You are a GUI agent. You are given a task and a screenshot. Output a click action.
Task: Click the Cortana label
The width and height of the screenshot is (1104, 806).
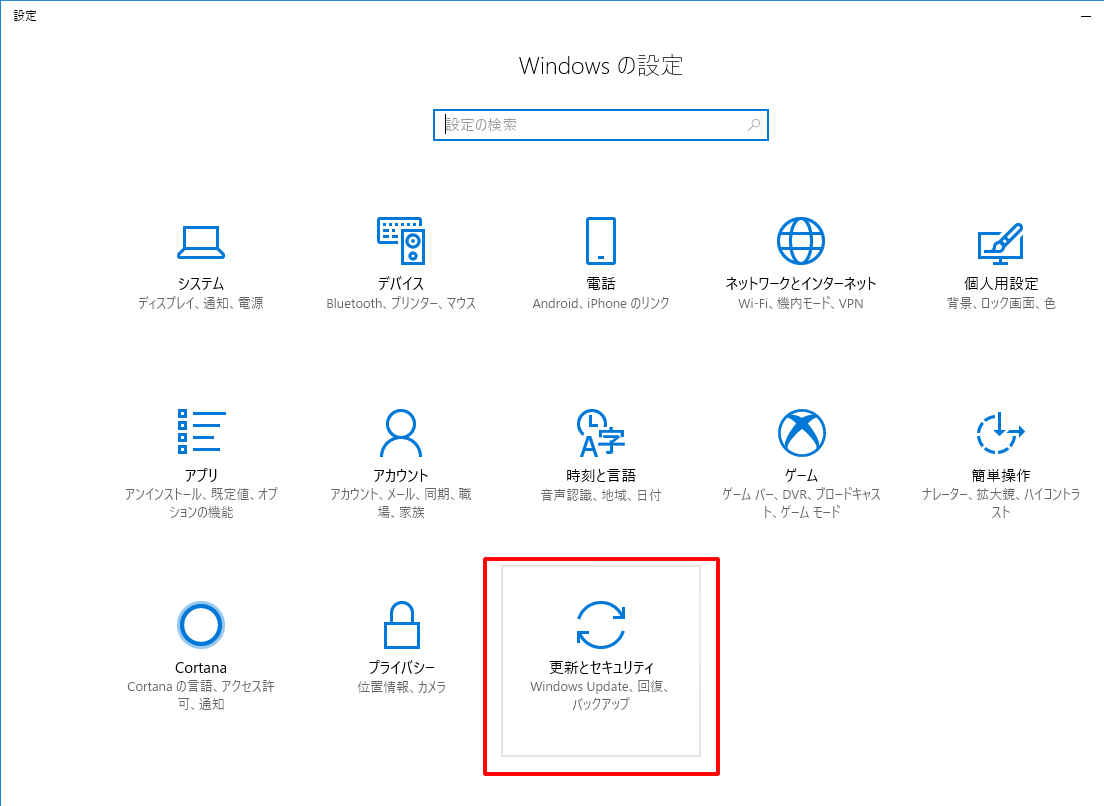201,667
